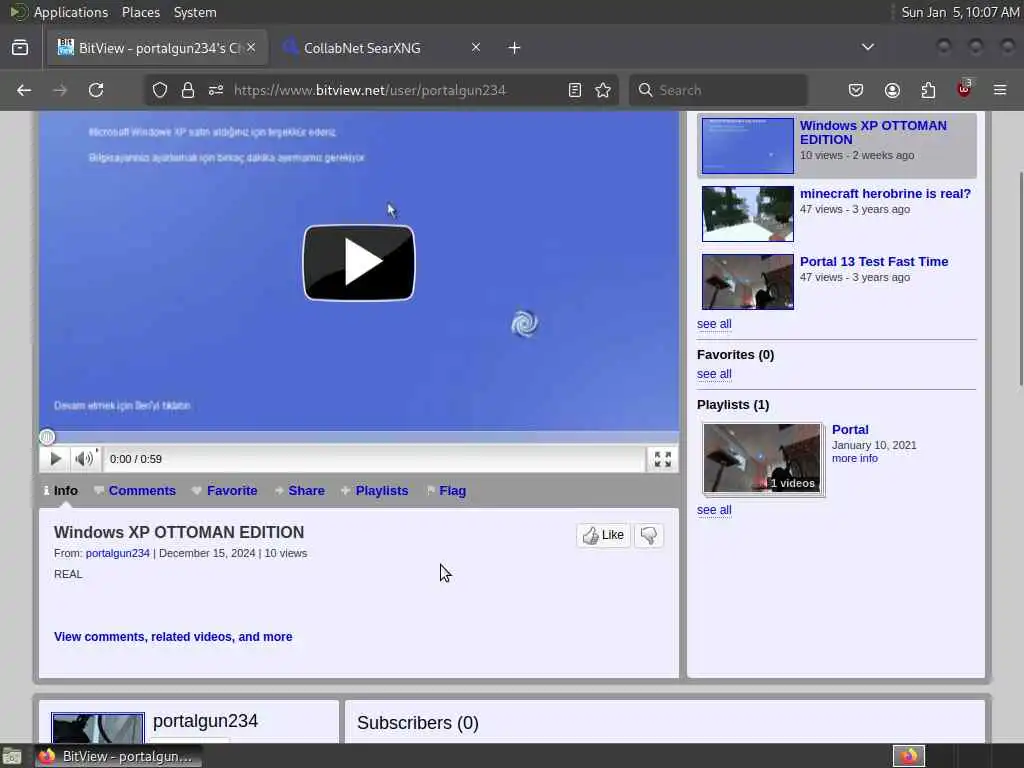Viewport: 1024px width, 768px height.
Task: Click the bitview.net address bar URL
Action: coord(370,90)
